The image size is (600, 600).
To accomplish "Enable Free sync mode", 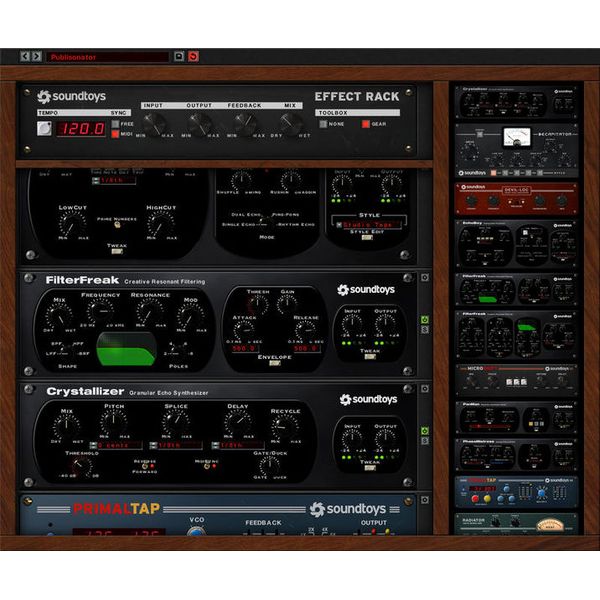I will pyautogui.click(x=115, y=124).
